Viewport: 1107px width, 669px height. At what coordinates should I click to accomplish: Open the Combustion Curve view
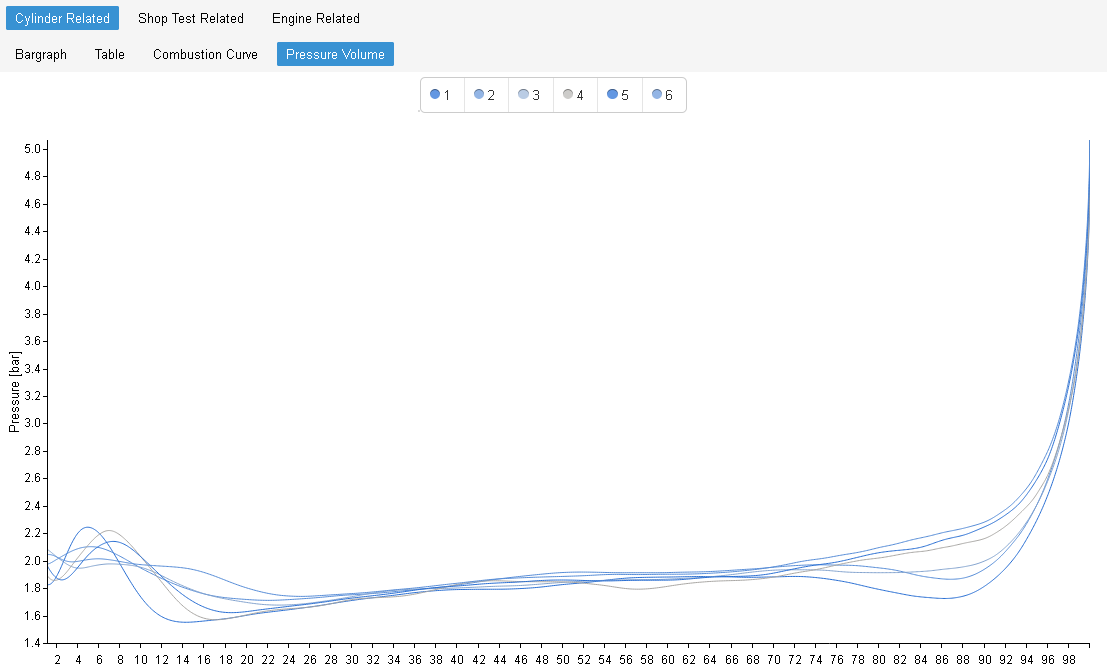click(x=205, y=54)
